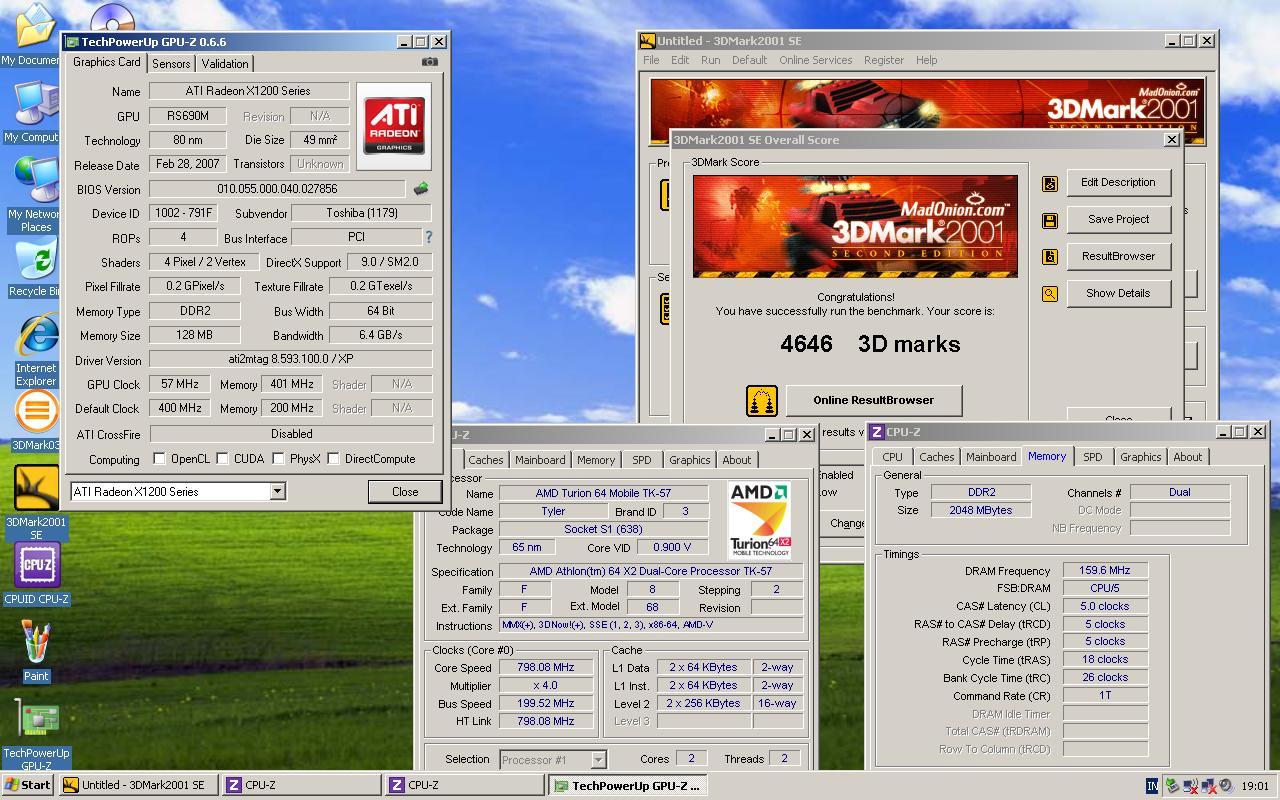This screenshot has height=800, width=1280.
Task: Open CPU tab in right CPU-Z window
Action: click(892, 457)
